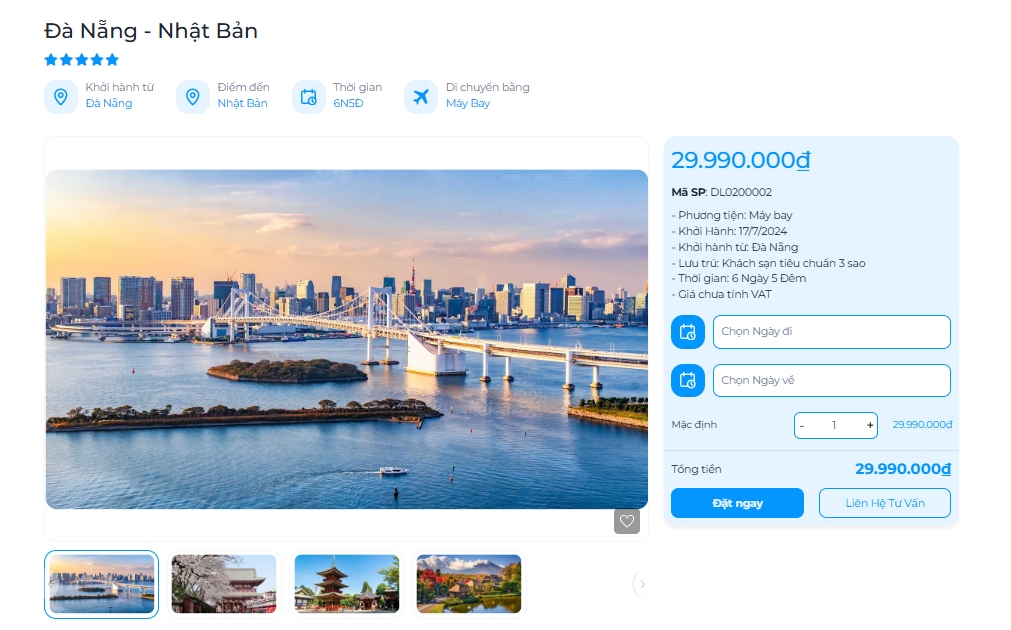The height and width of the screenshot is (630, 1011).
Task: Click the quantity number field showing 1
Action: [x=835, y=426]
